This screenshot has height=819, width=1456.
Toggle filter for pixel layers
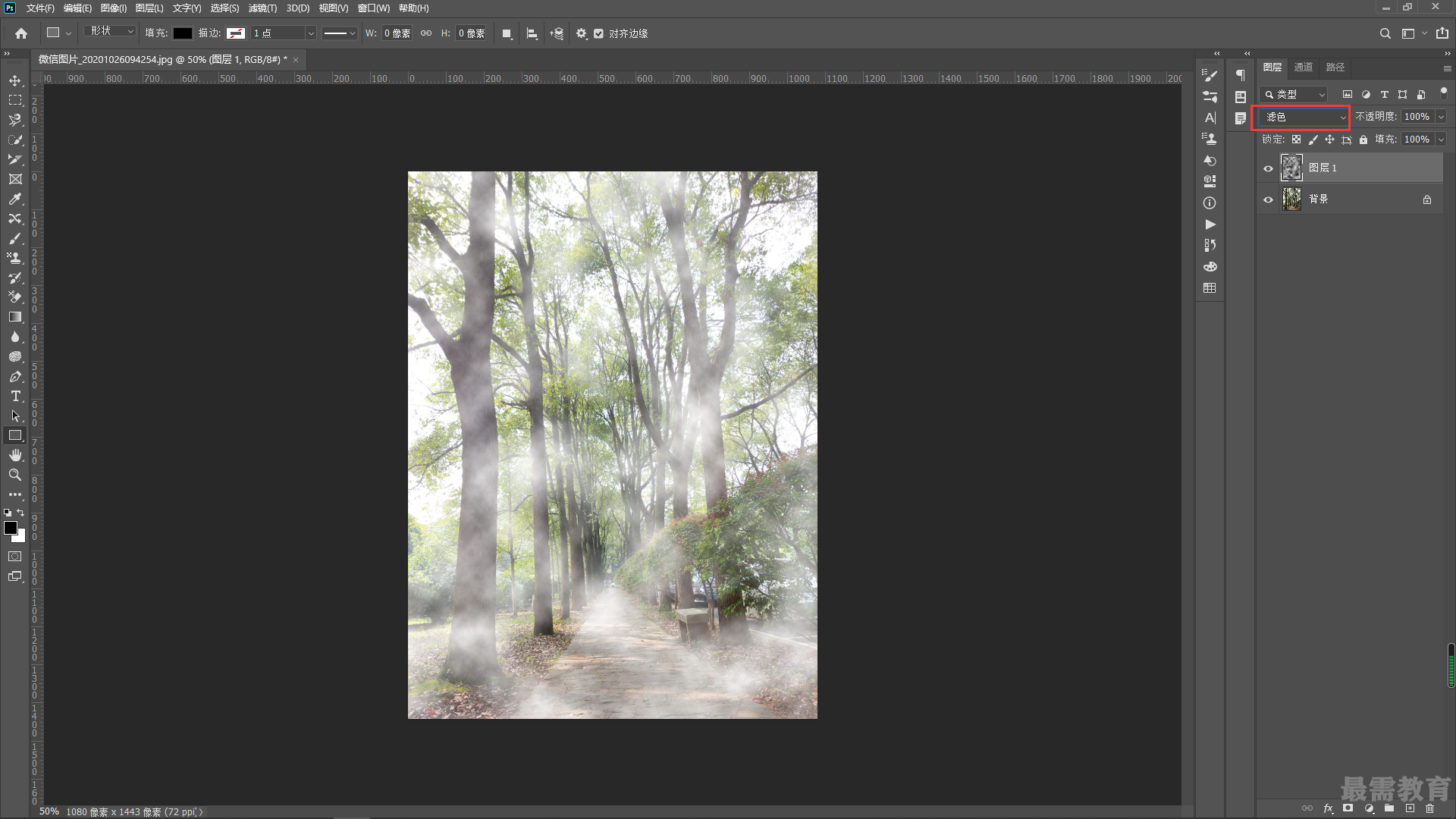(x=1348, y=95)
